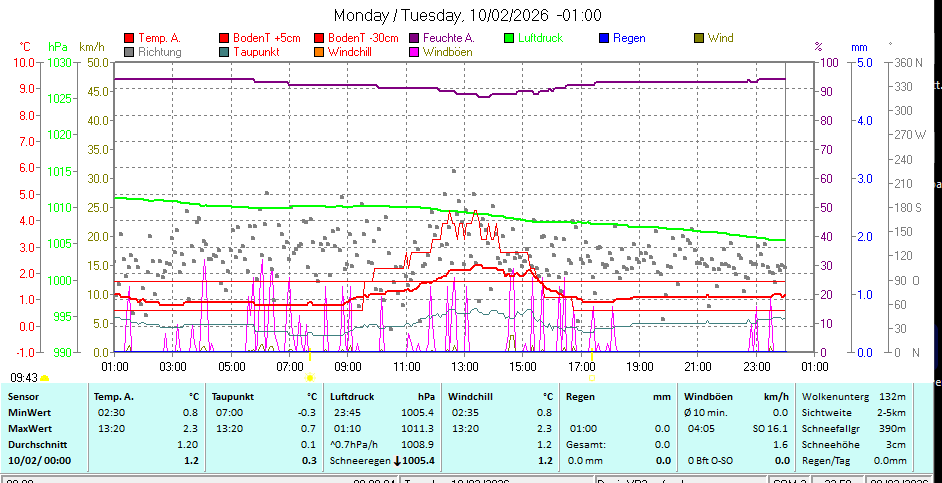Click the orange Windchill legend square

tap(319, 51)
